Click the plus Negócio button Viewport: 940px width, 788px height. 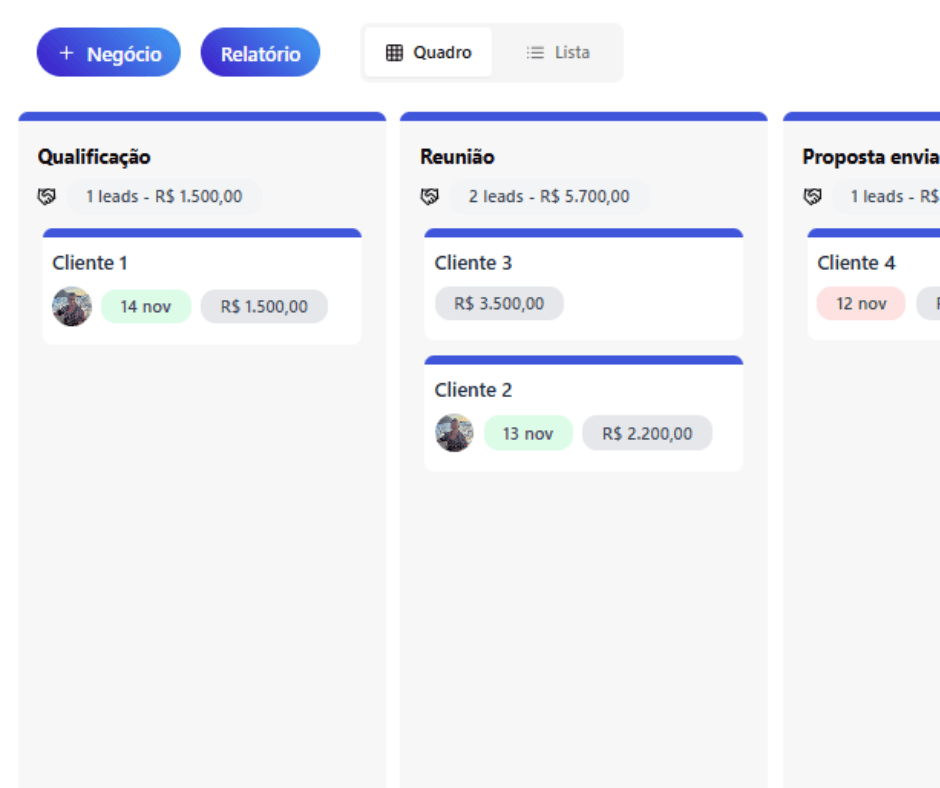[109, 53]
